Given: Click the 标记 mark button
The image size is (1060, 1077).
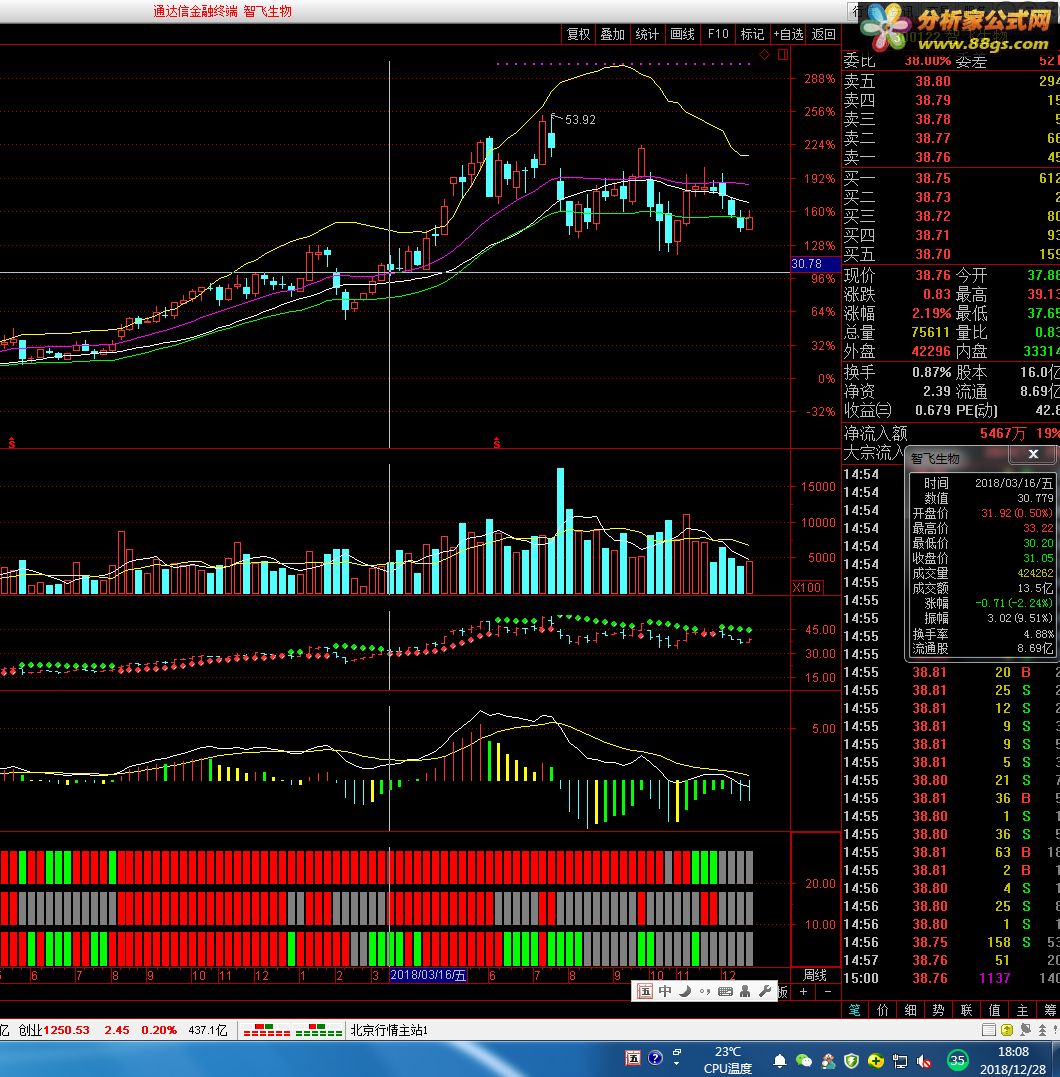Looking at the screenshot, I should (752, 34).
